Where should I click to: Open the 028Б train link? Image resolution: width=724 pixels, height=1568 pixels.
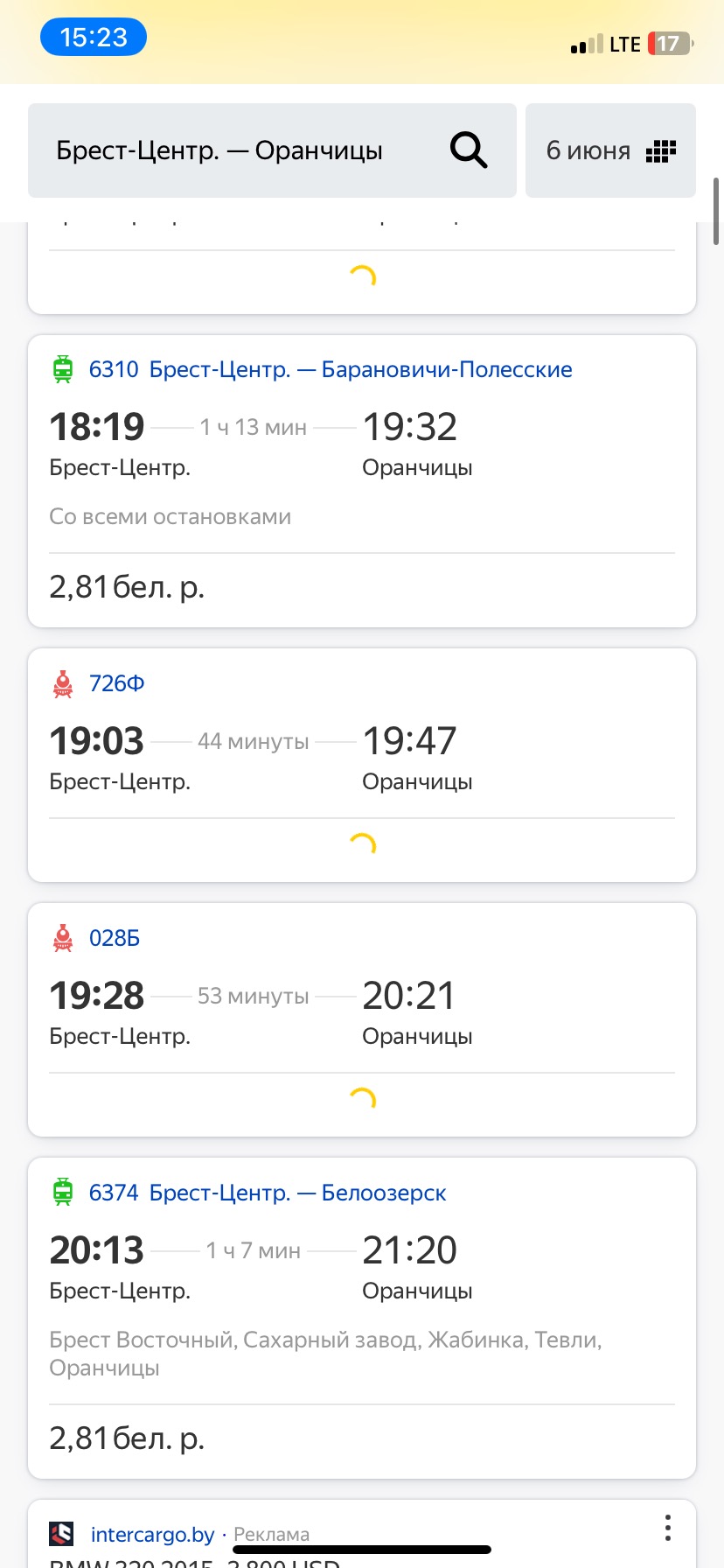pyautogui.click(x=115, y=938)
